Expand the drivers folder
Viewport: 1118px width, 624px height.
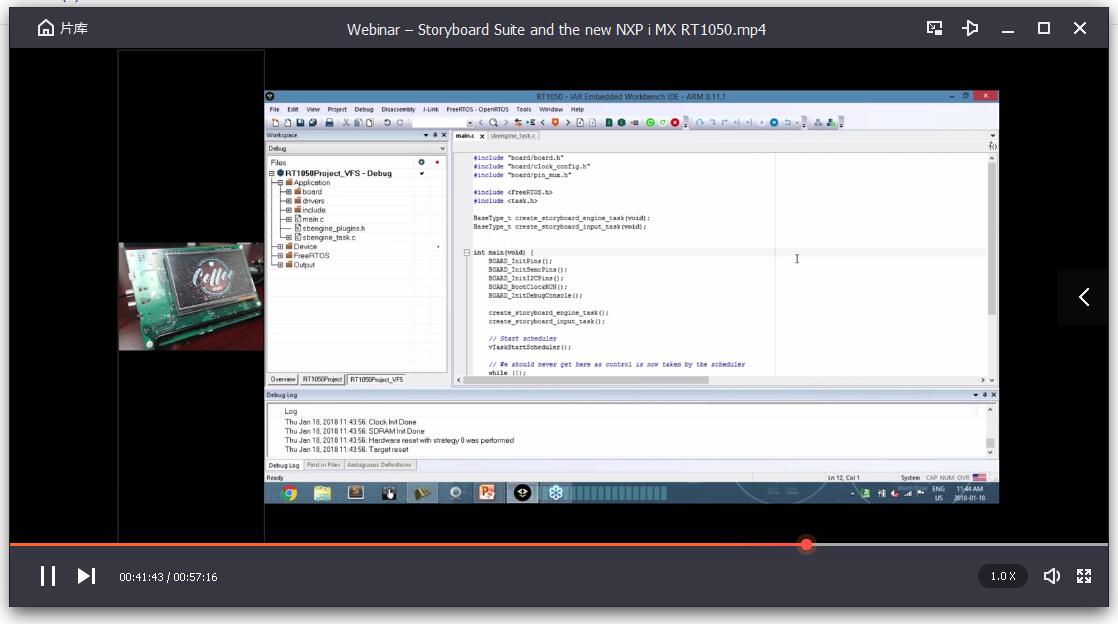click(x=289, y=201)
